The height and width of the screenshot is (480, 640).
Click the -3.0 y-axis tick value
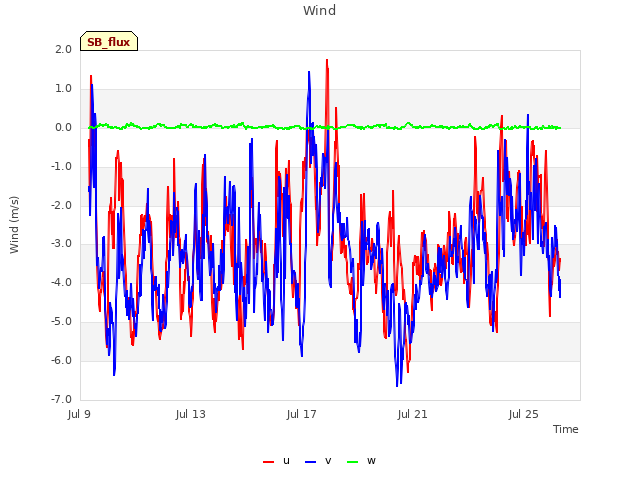click(x=61, y=244)
